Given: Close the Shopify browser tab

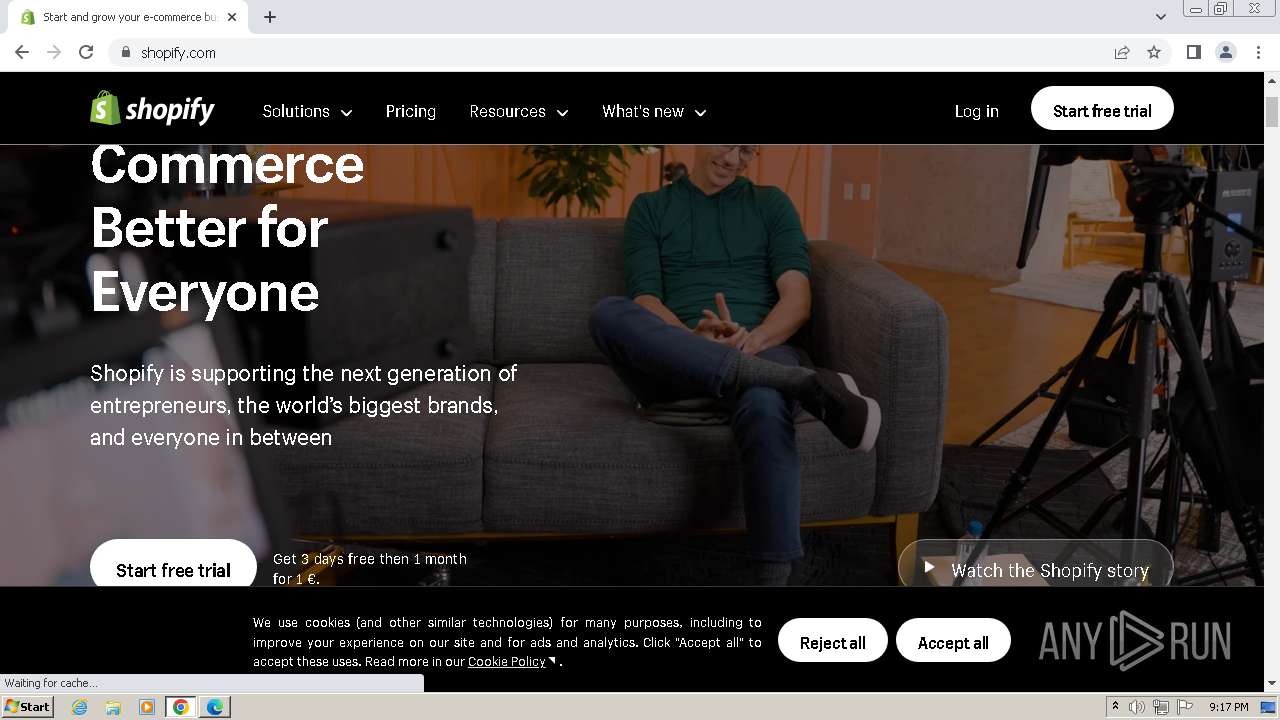Looking at the screenshot, I should click(232, 17).
